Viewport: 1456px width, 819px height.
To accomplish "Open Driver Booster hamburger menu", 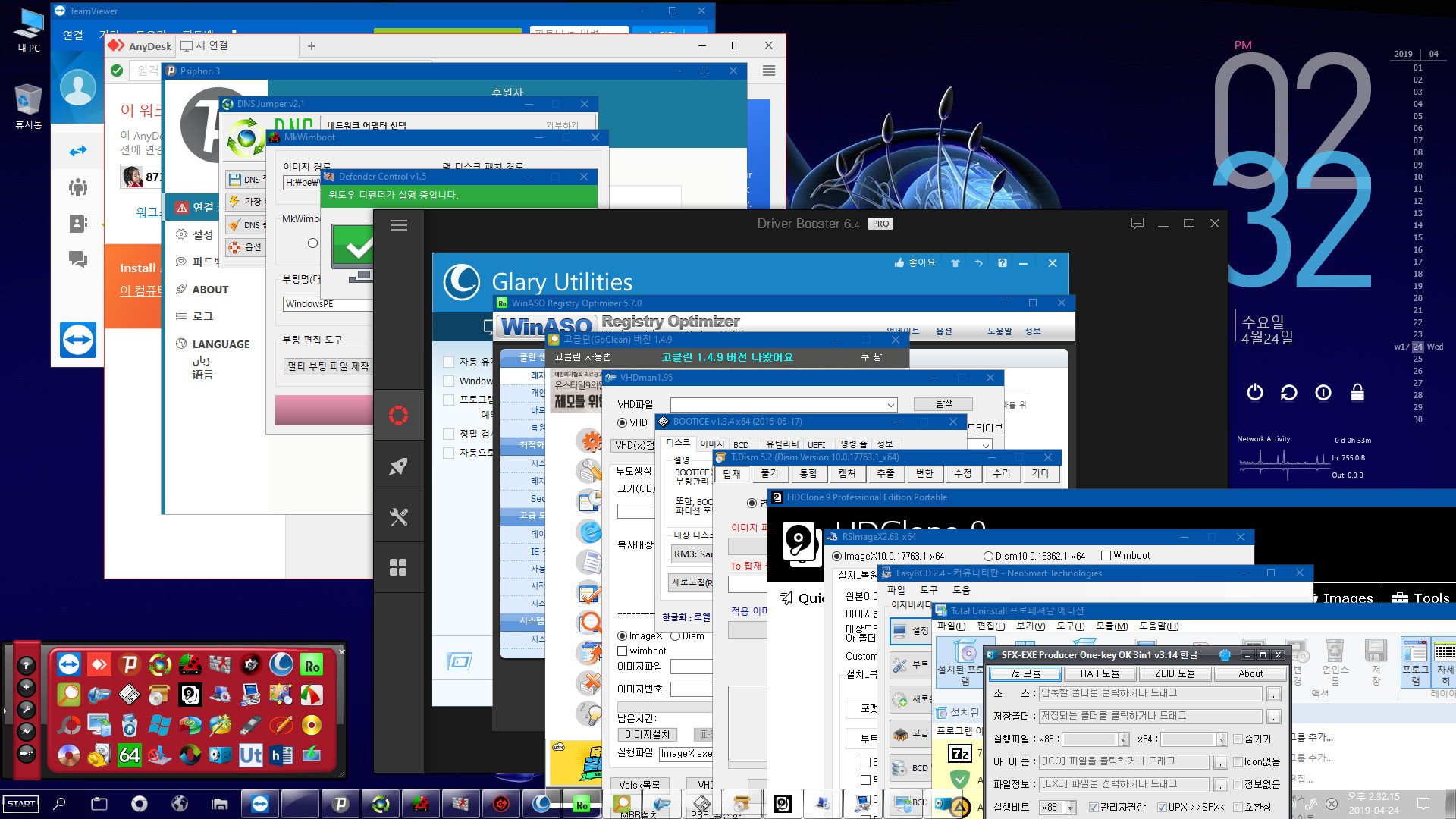I will click(399, 225).
